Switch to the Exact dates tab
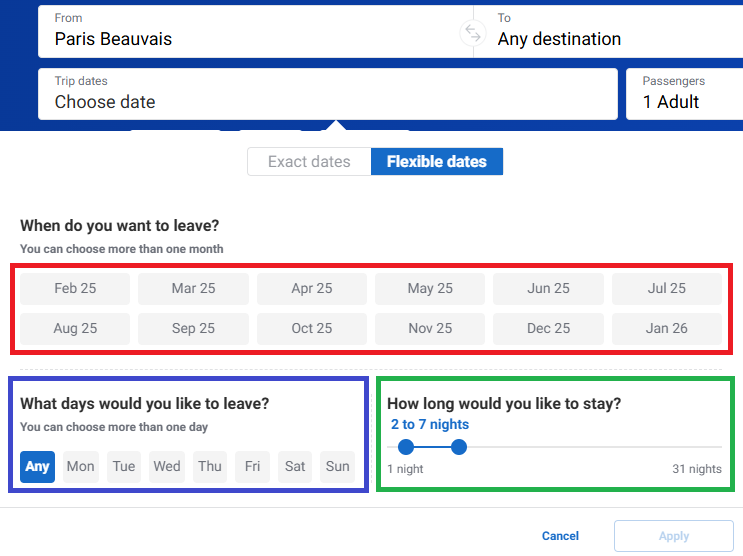The image size is (743, 556). tap(309, 161)
